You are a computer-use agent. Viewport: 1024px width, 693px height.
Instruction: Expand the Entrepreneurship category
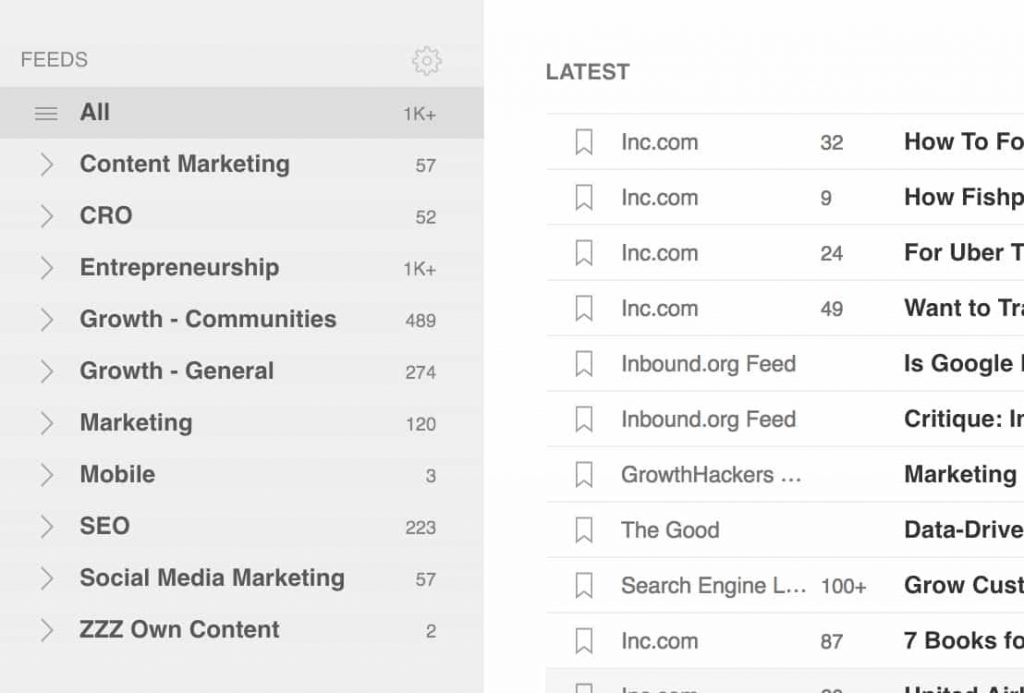pos(47,268)
